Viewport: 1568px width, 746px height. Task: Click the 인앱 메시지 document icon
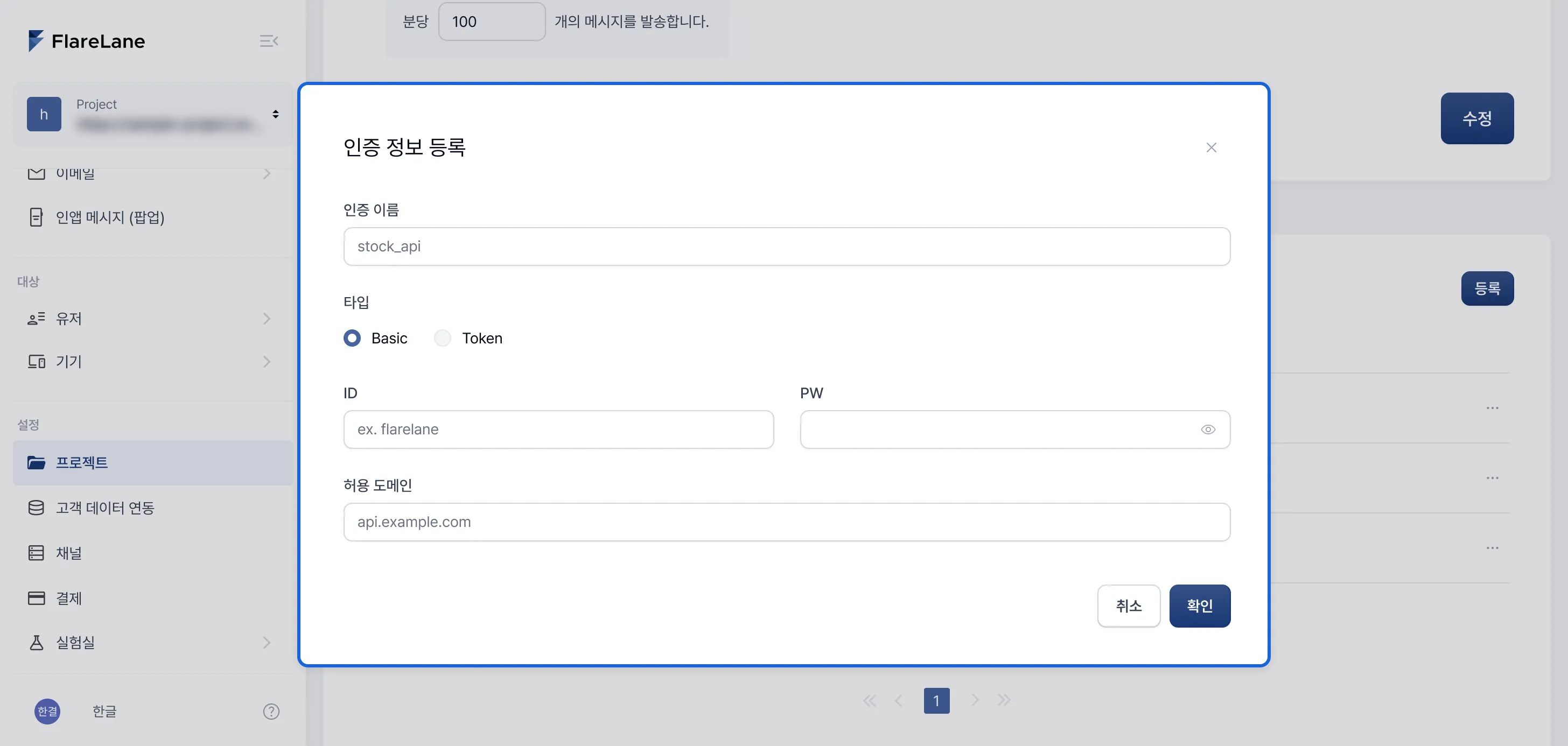click(x=36, y=217)
